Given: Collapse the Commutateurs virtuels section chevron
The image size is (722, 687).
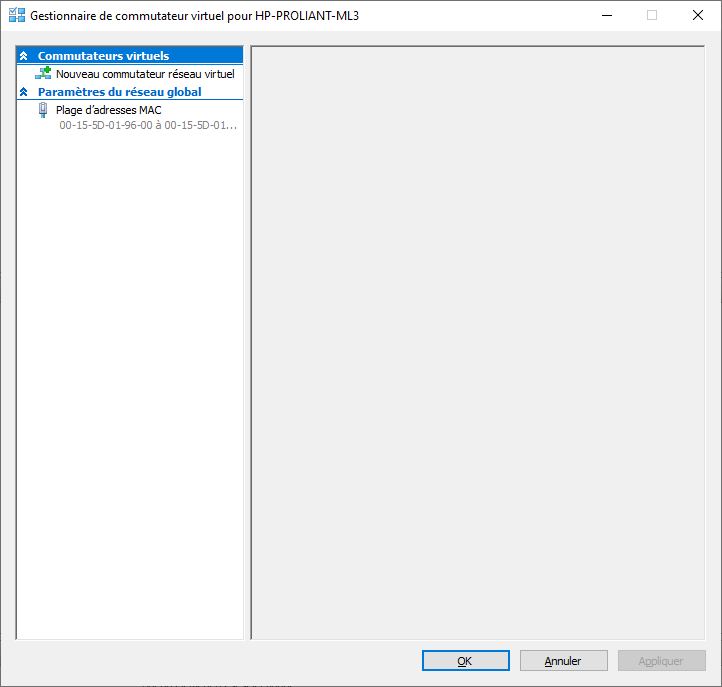Looking at the screenshot, I should (24, 56).
